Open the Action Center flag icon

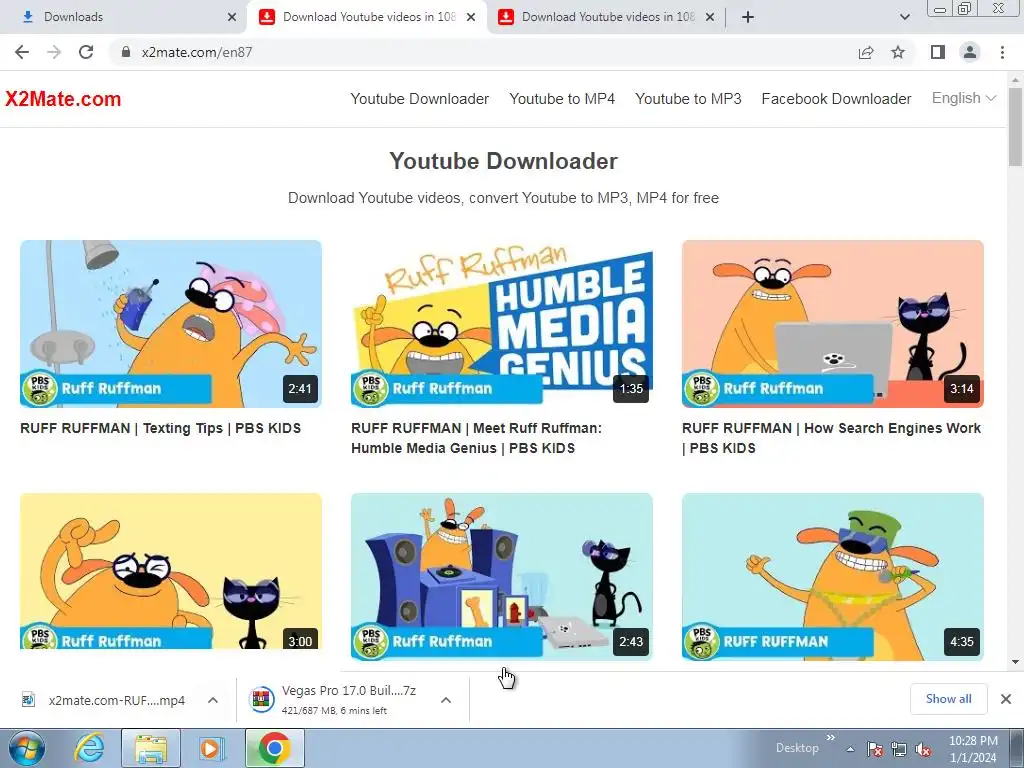click(874, 749)
